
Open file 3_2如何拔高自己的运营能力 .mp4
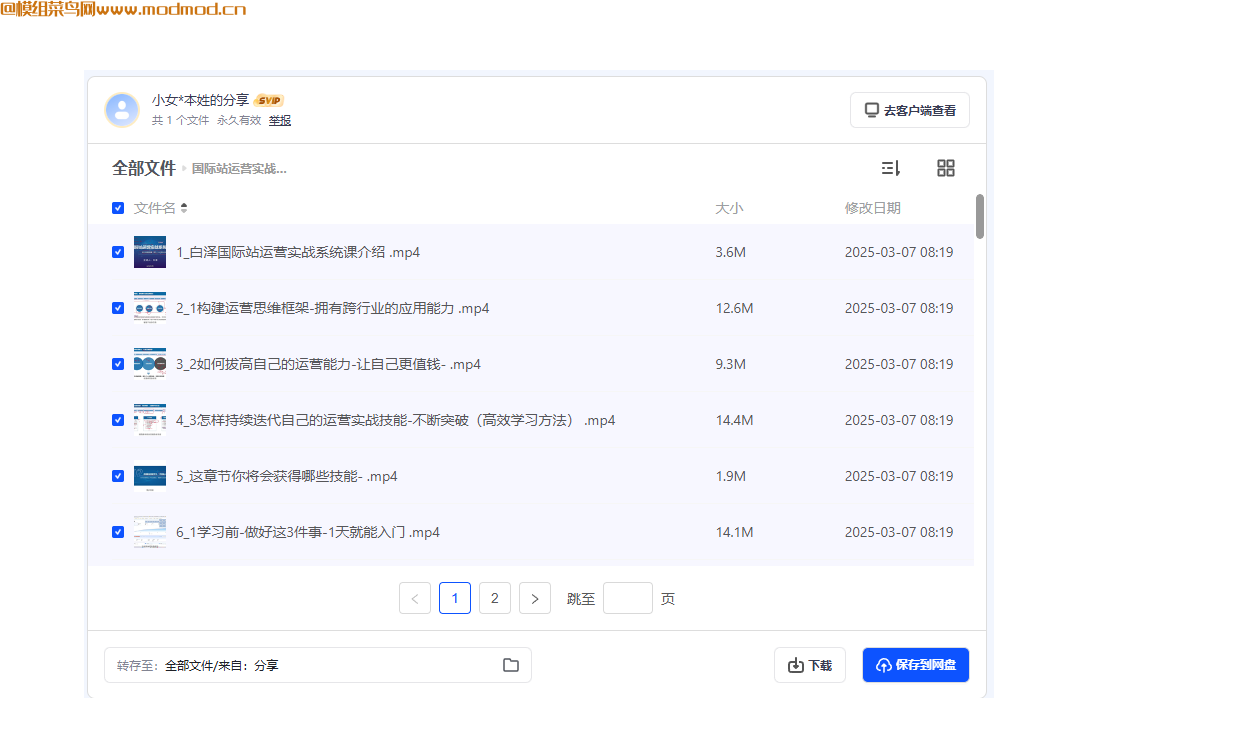coord(328,364)
